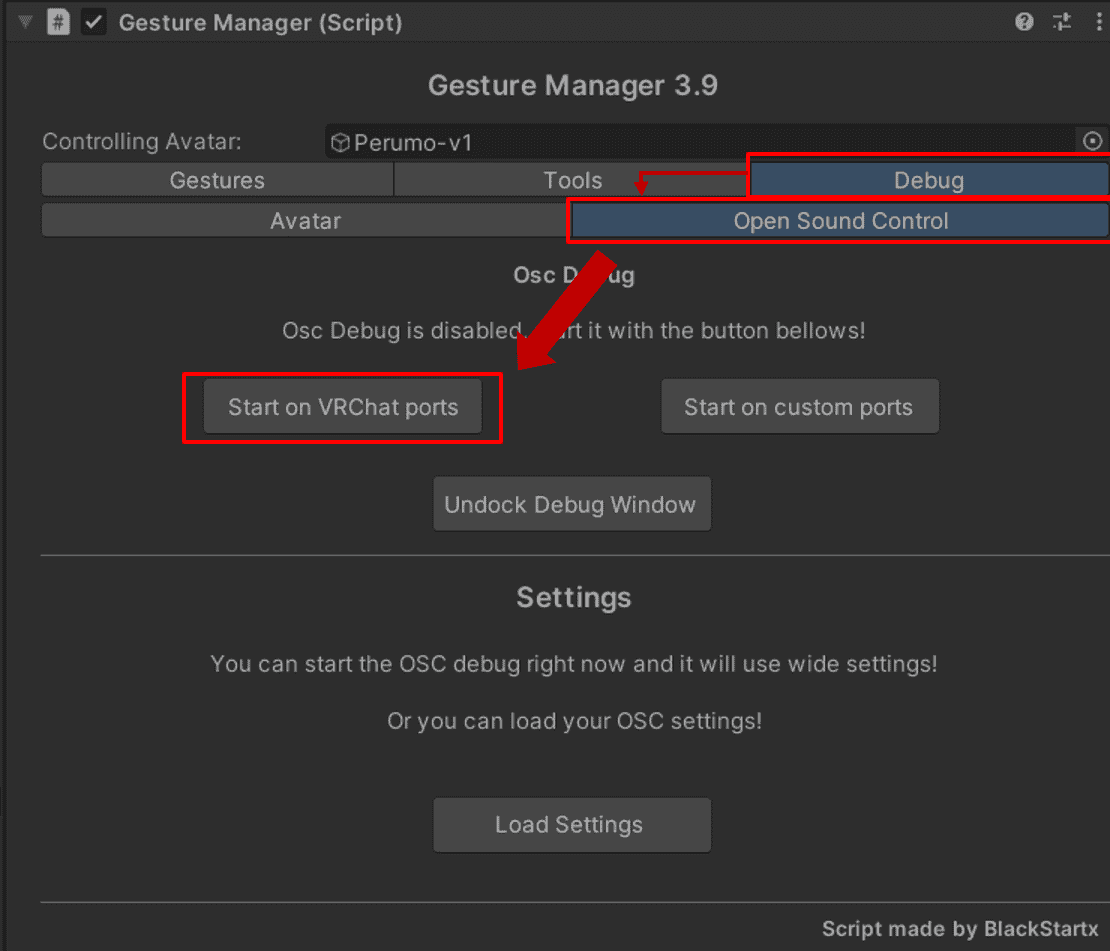Click the Perumo-v1 avatar object field
The image size is (1110, 951).
(x=700, y=143)
